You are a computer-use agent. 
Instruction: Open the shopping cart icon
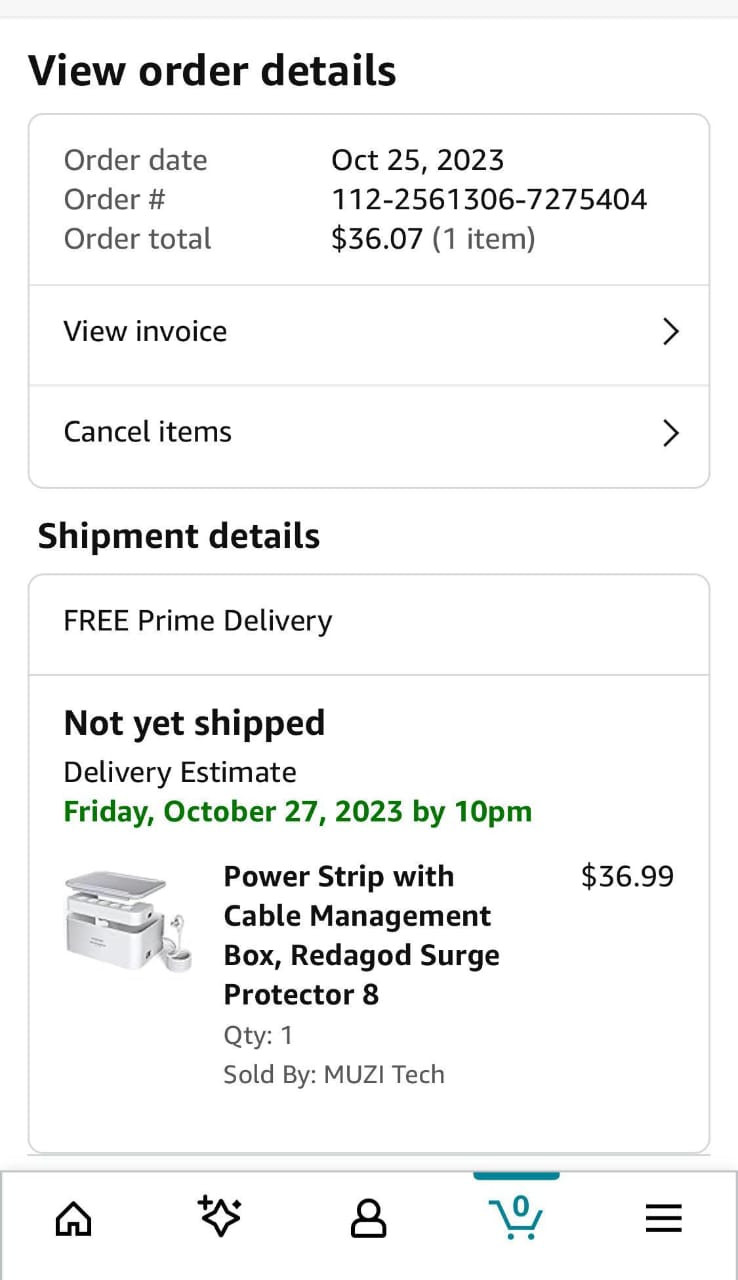pyautogui.click(x=516, y=1217)
